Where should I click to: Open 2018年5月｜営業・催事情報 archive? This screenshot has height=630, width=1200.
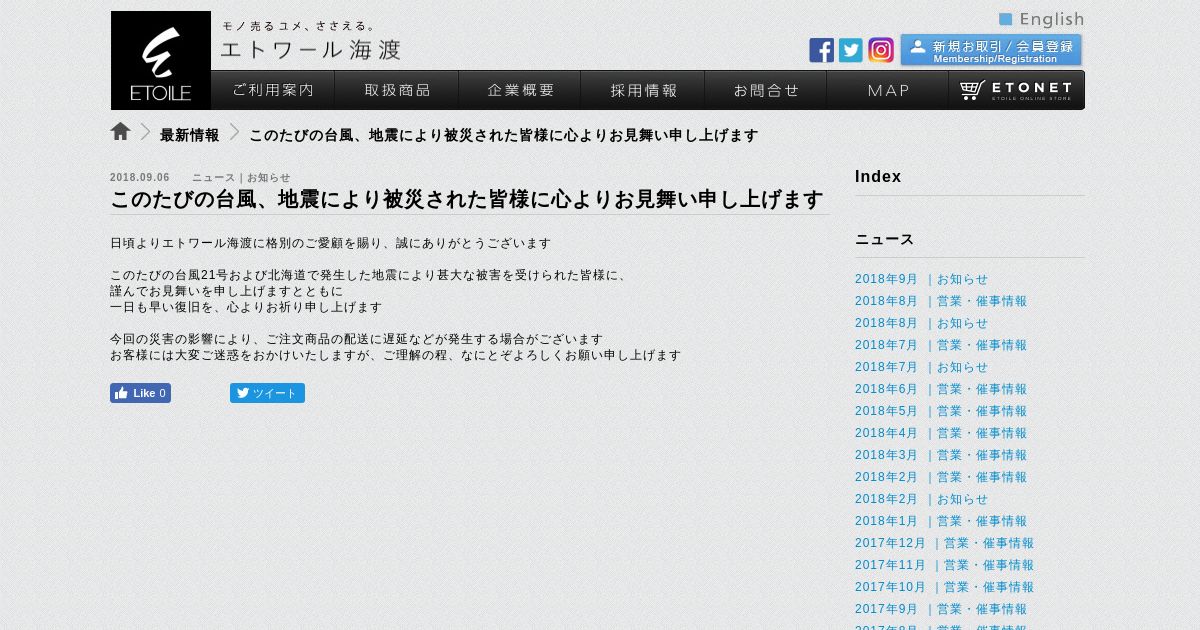[941, 411]
